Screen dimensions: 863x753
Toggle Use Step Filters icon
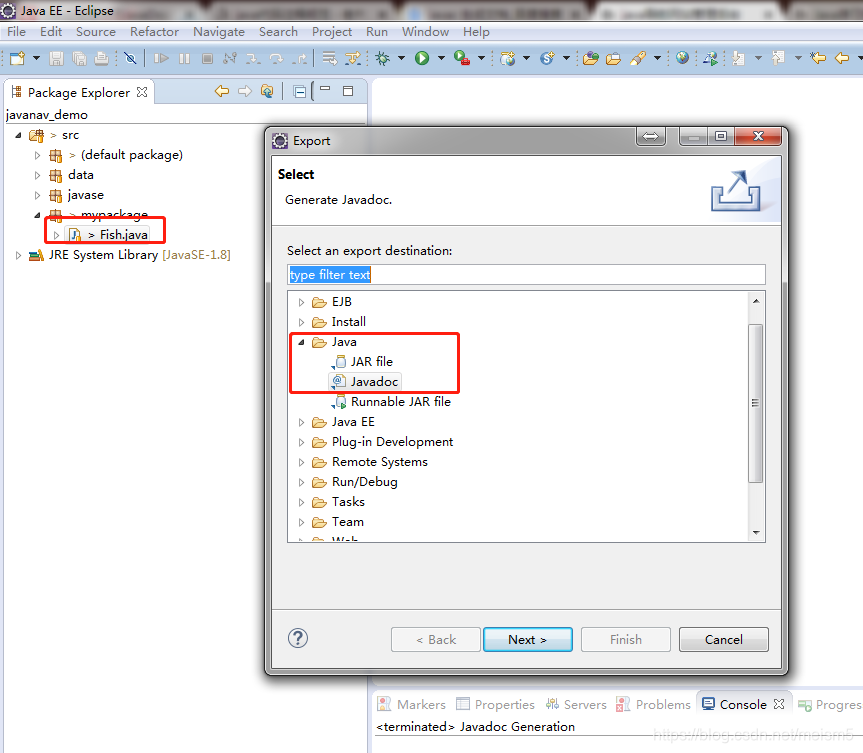tap(353, 58)
